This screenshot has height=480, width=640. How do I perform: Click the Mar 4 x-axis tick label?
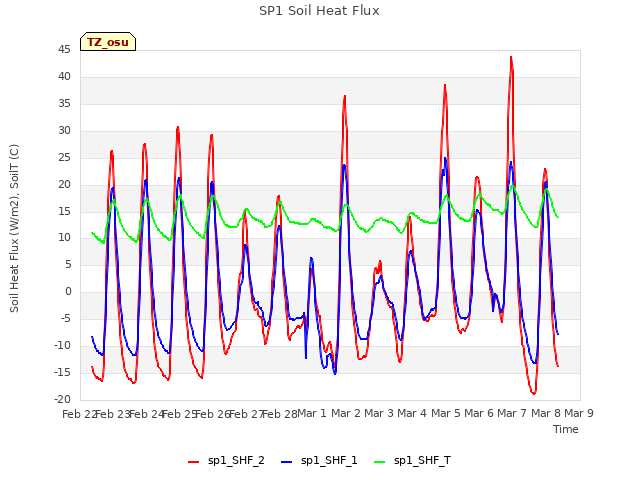(x=412, y=413)
